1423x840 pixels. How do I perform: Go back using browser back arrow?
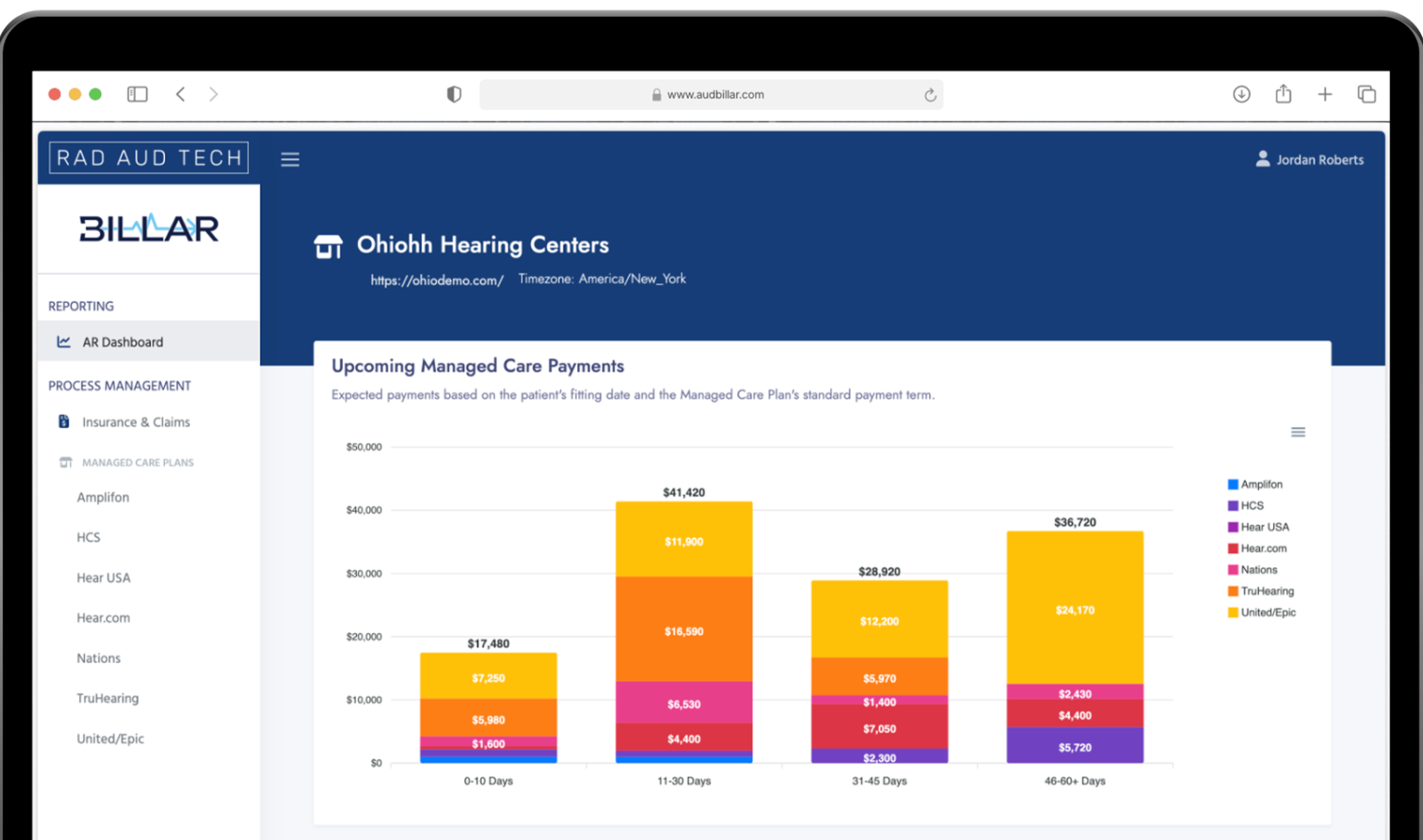(181, 95)
